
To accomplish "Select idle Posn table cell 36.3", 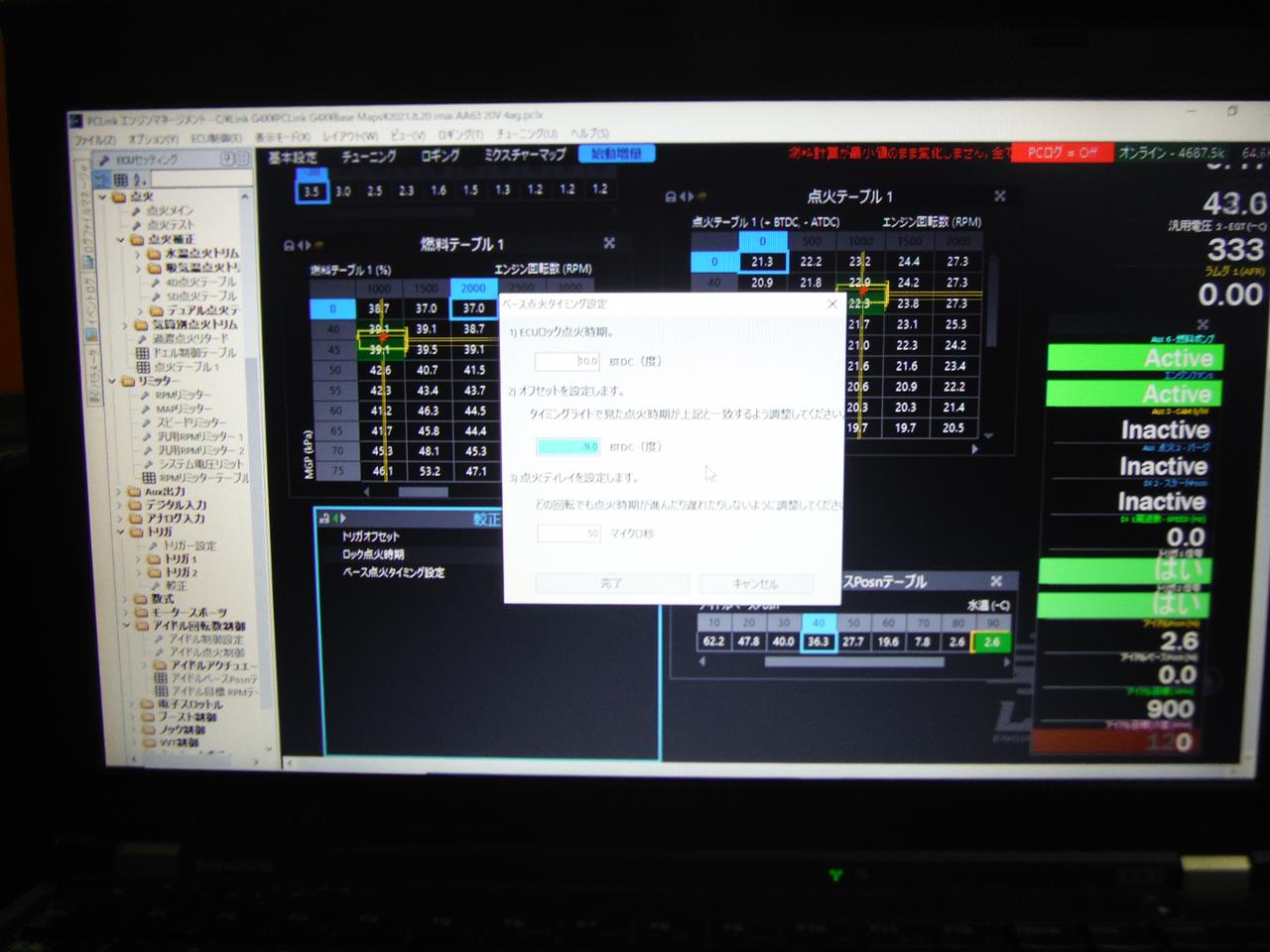I will pos(818,642).
